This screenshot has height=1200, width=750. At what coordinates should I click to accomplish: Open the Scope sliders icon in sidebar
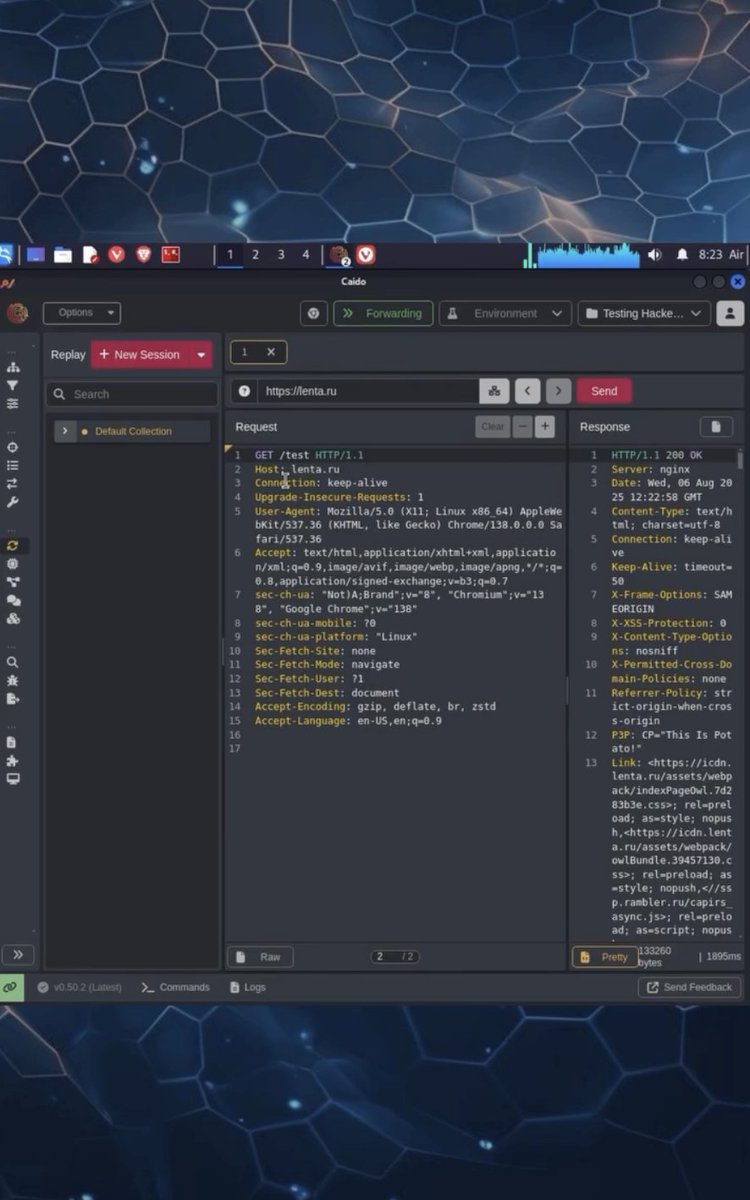point(13,403)
